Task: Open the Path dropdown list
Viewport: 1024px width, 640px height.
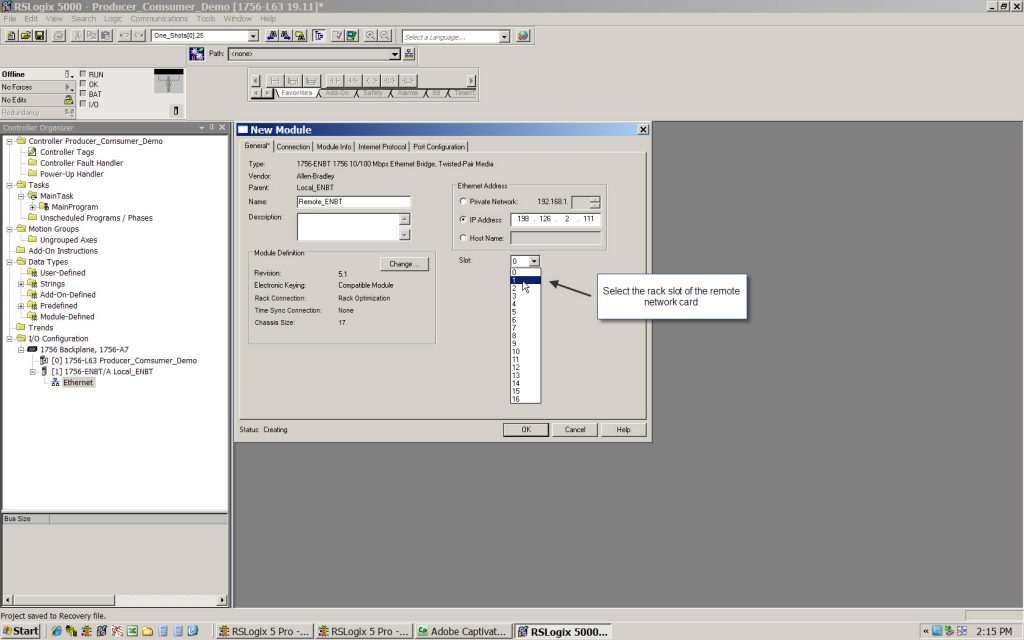Action: click(394, 54)
